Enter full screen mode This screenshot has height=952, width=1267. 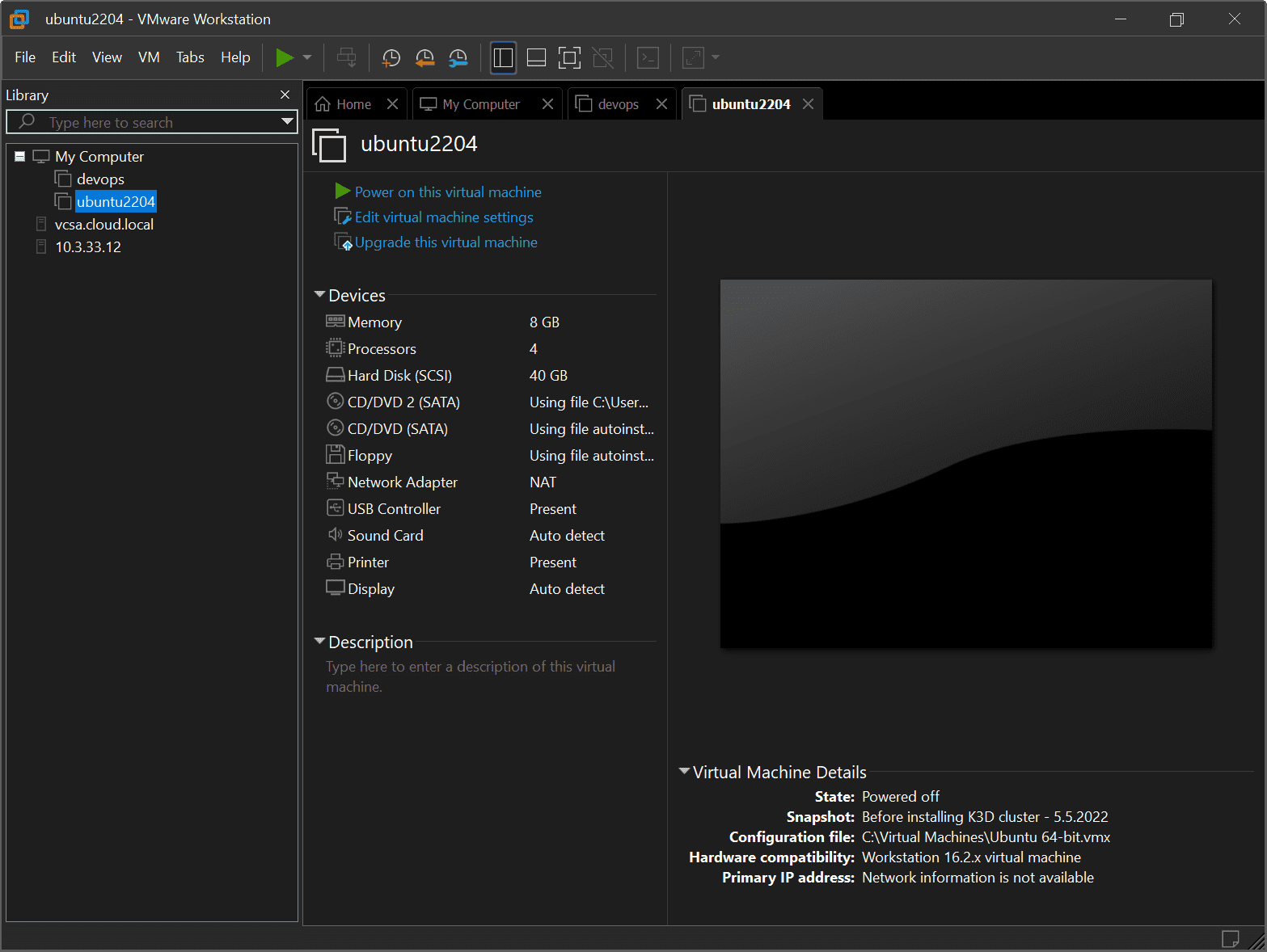coord(569,57)
